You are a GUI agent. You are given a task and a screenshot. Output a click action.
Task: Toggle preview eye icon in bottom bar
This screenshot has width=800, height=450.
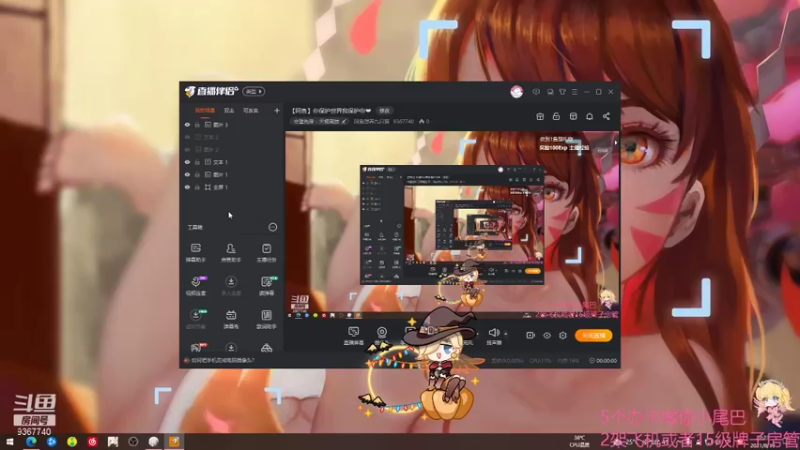547,335
